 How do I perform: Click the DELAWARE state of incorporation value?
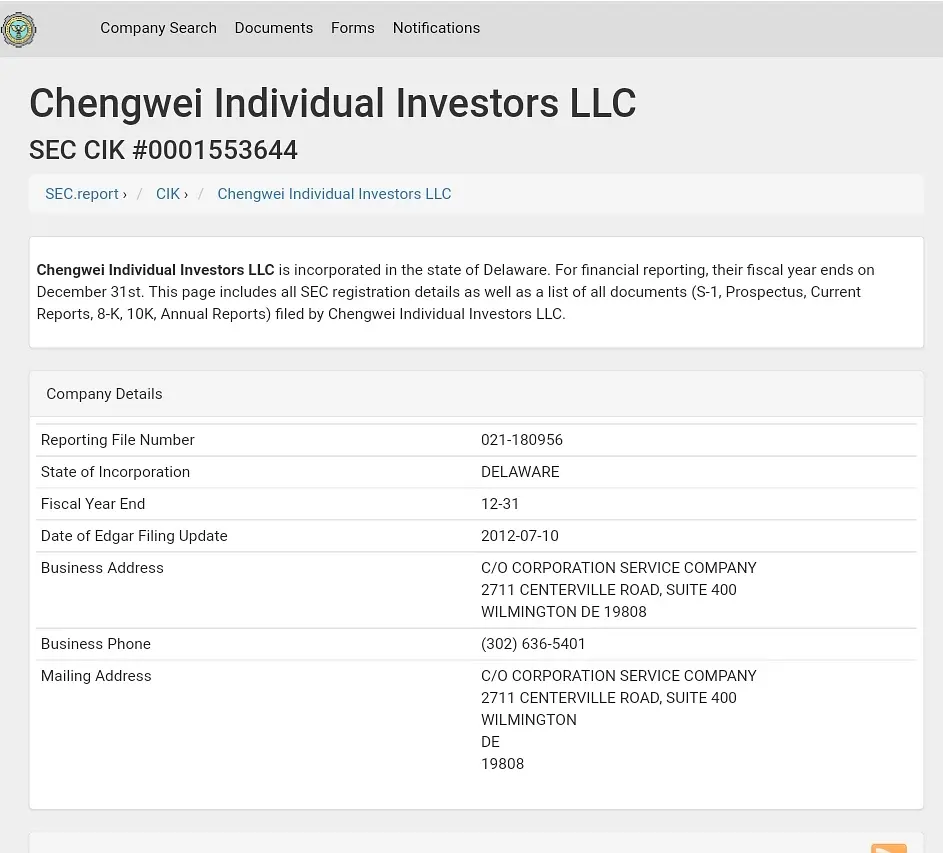click(520, 472)
